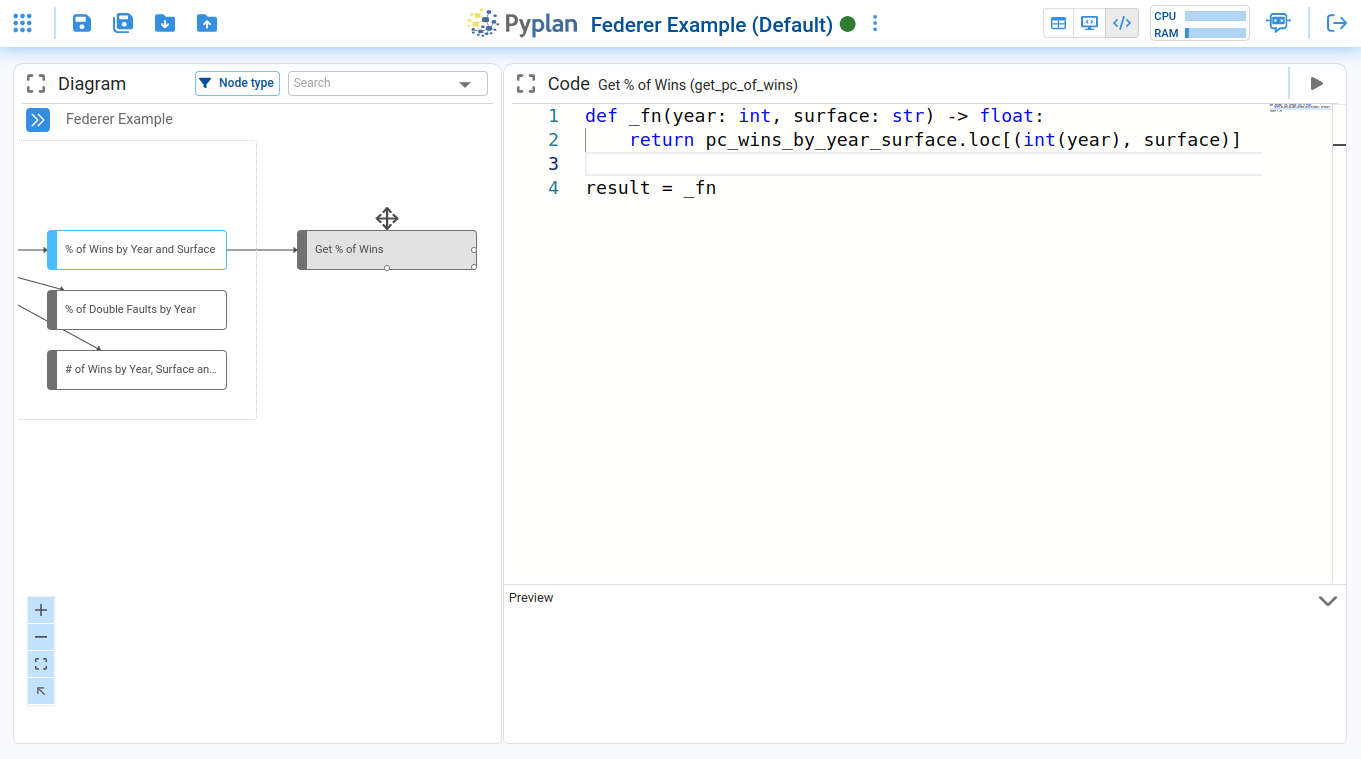Toggle the code editor view mode
1361x759 pixels.
tap(1121, 22)
